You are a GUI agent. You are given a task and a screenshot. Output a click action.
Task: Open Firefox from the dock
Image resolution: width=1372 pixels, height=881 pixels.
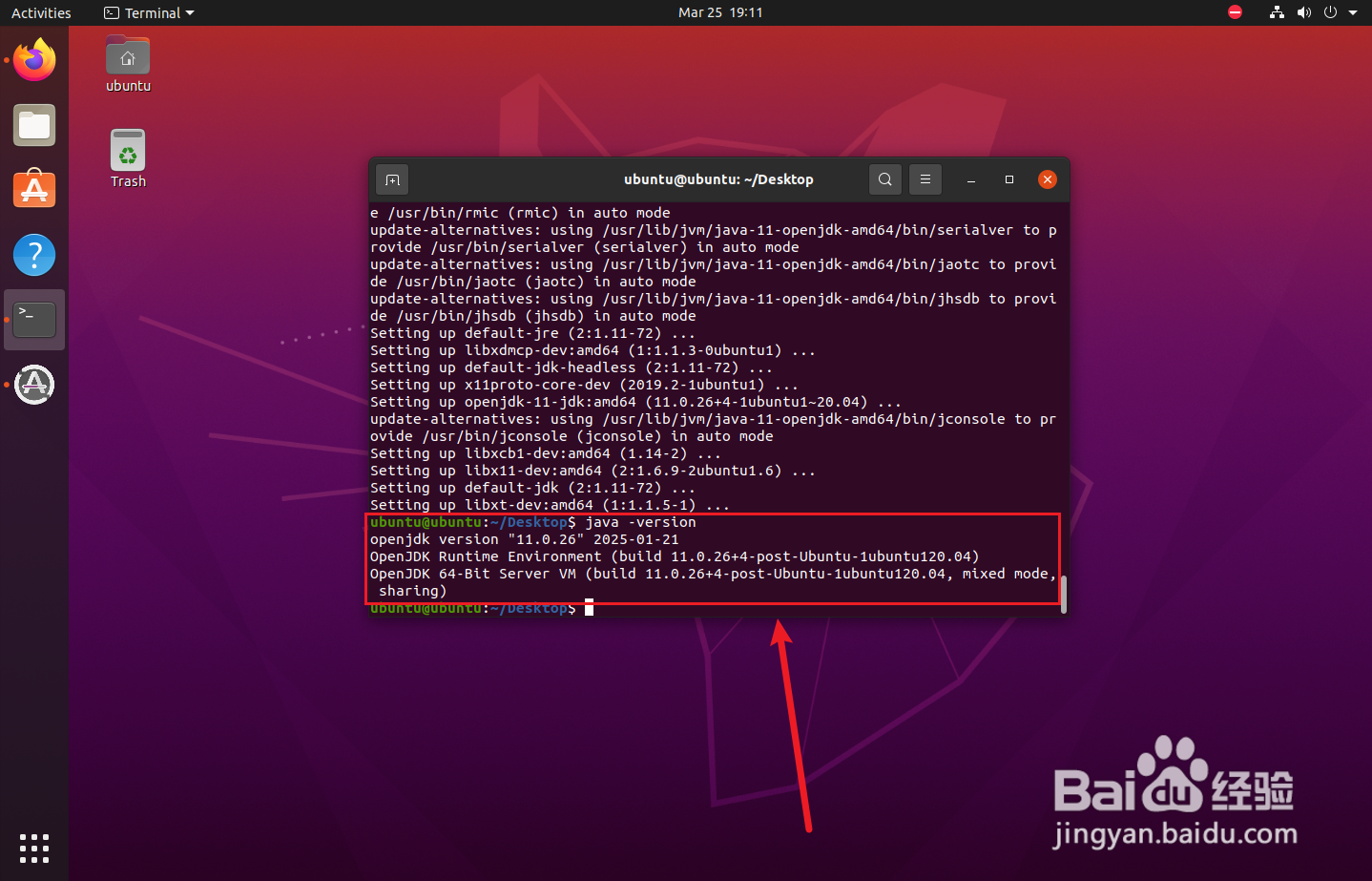coord(34,60)
